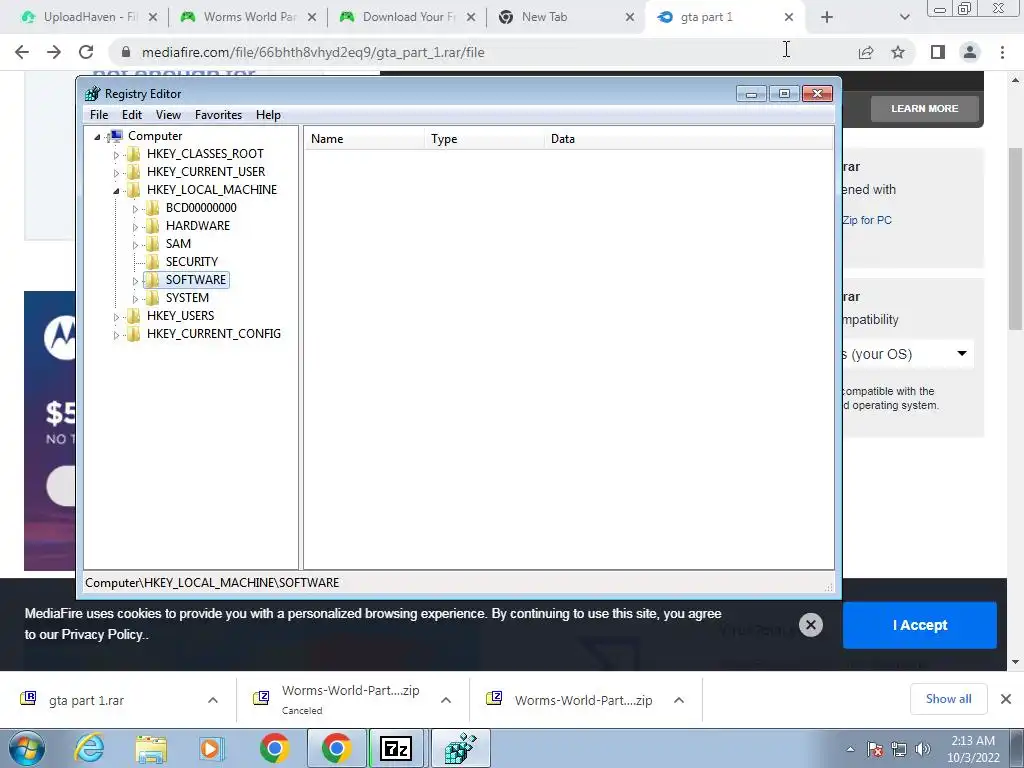Screen dimensions: 1024x768
Task: Collapse the Computer root node
Action: click(97, 136)
